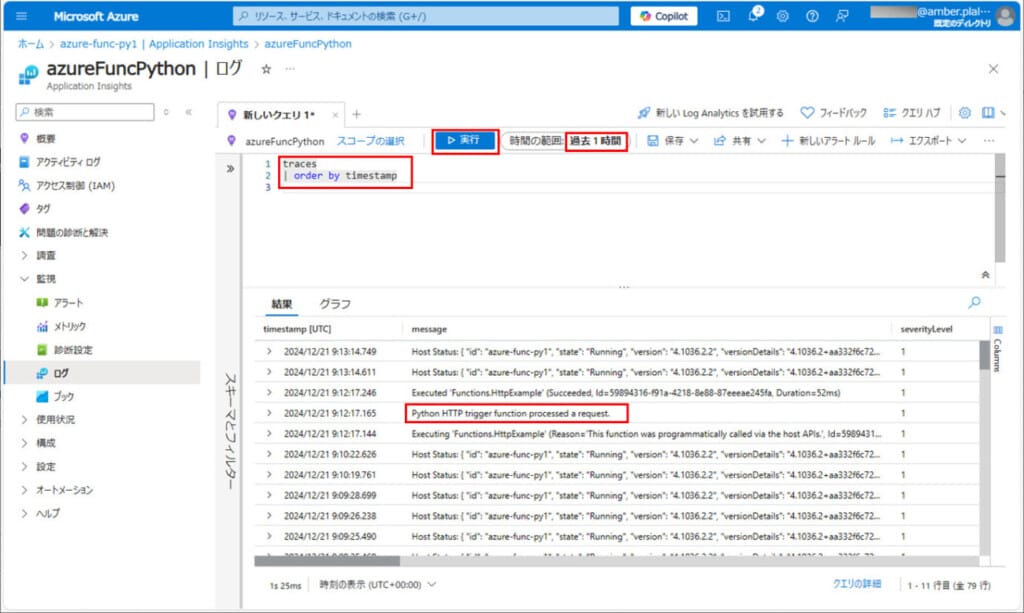The height and width of the screenshot is (613, 1024).
Task: Open the 時間の範囲 time range picker
Action: (565, 141)
